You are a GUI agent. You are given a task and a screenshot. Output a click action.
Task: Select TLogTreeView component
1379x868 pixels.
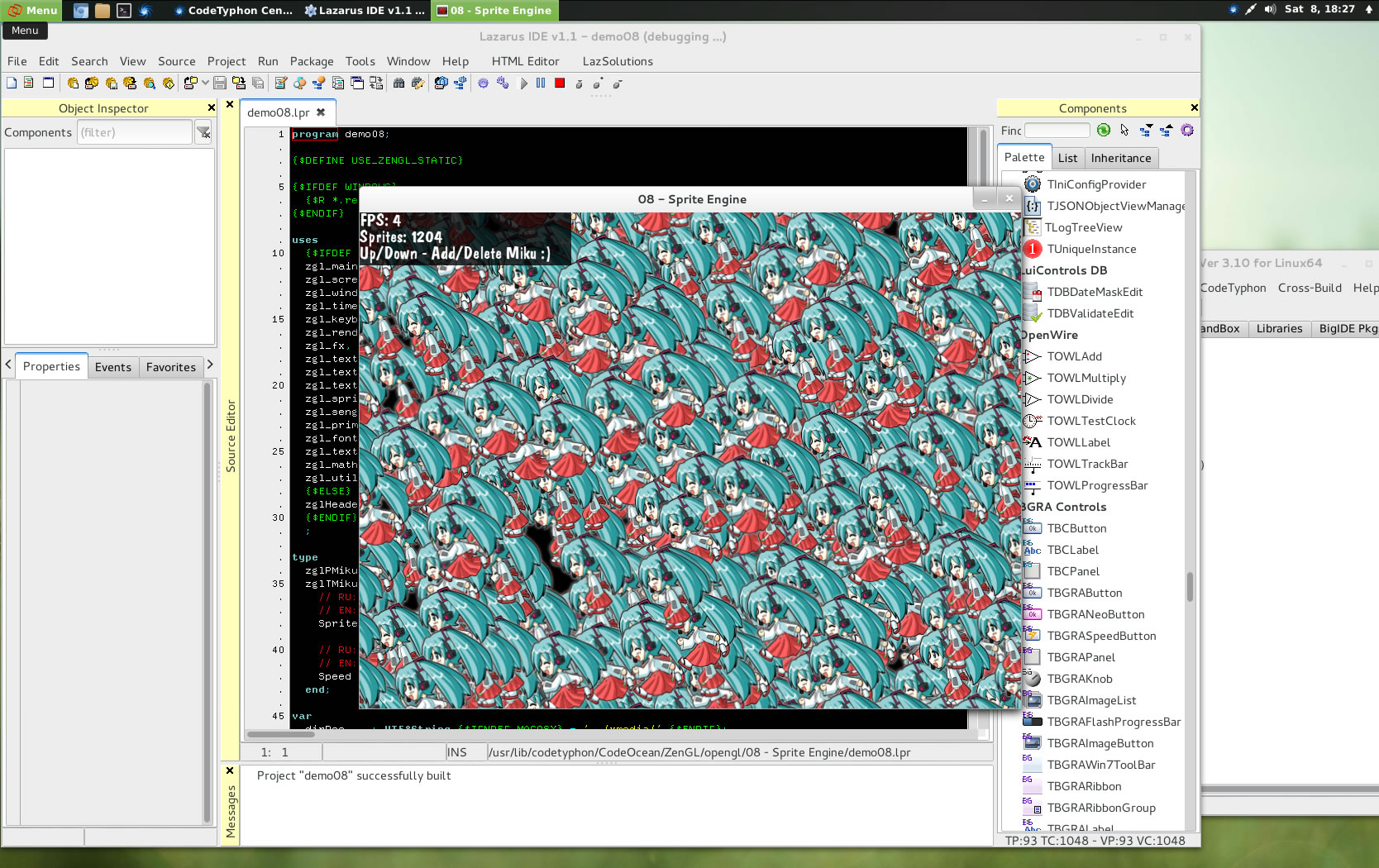[1083, 227]
